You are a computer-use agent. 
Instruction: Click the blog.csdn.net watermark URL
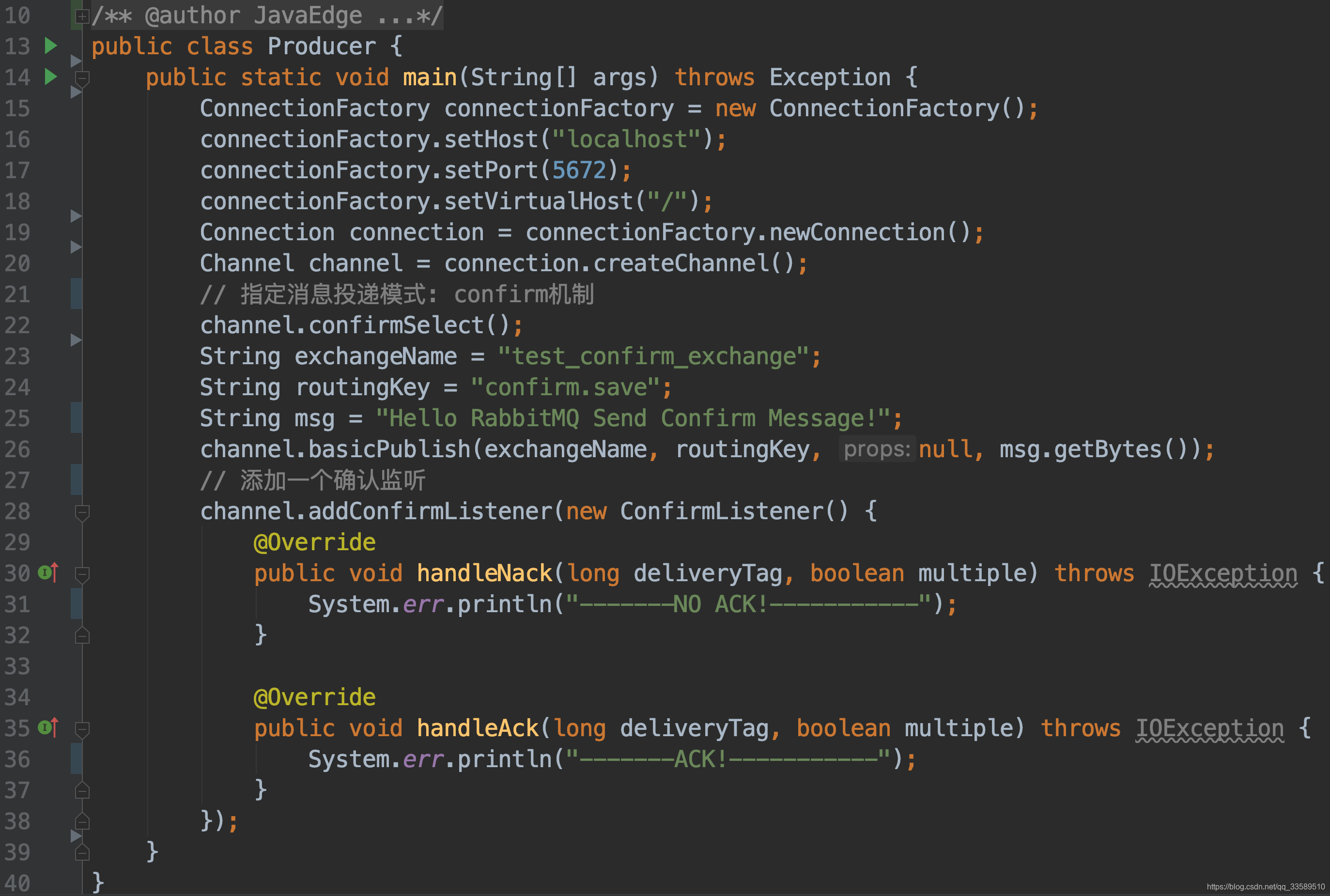pyautogui.click(x=1265, y=886)
